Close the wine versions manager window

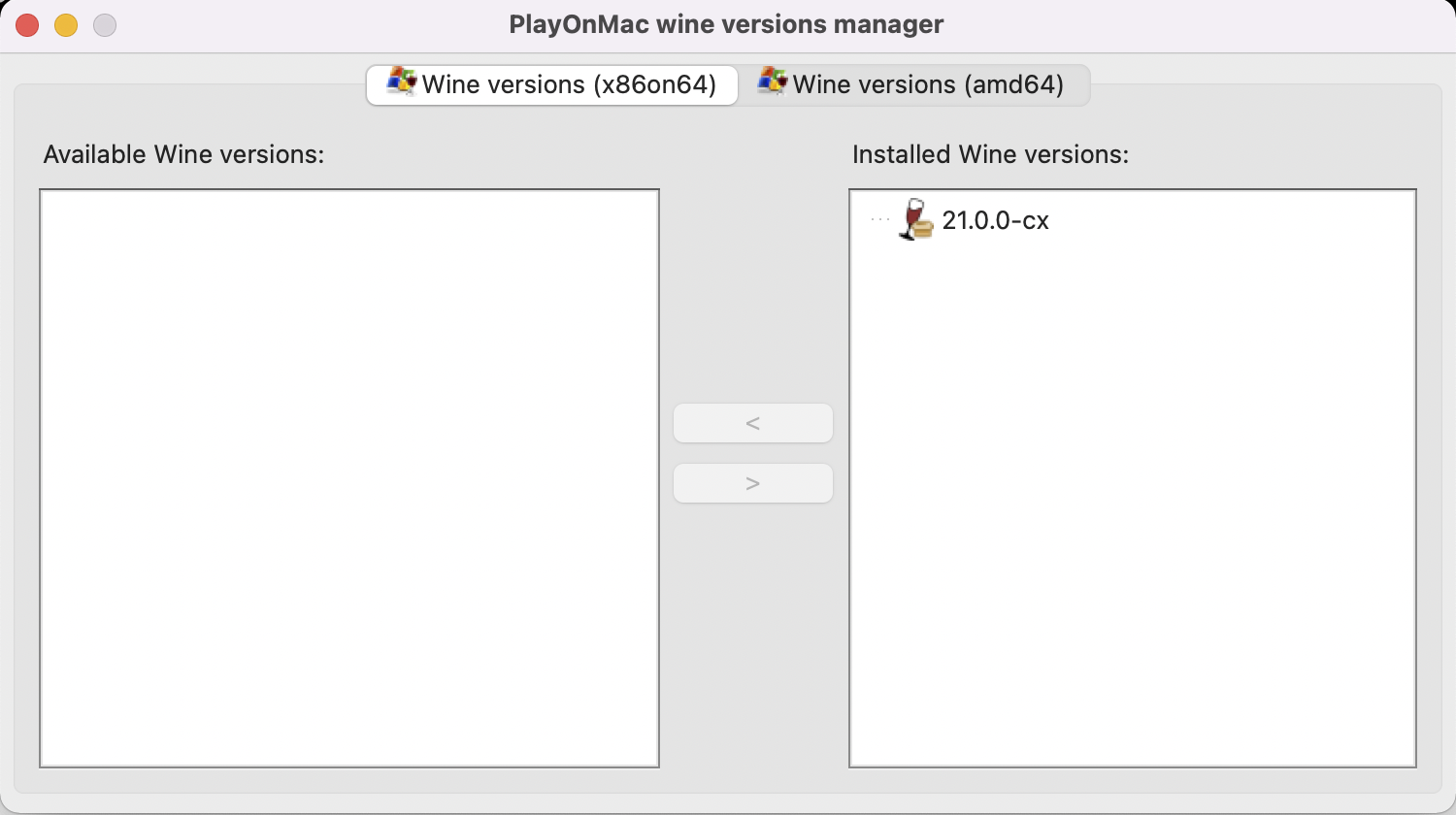pos(27,25)
